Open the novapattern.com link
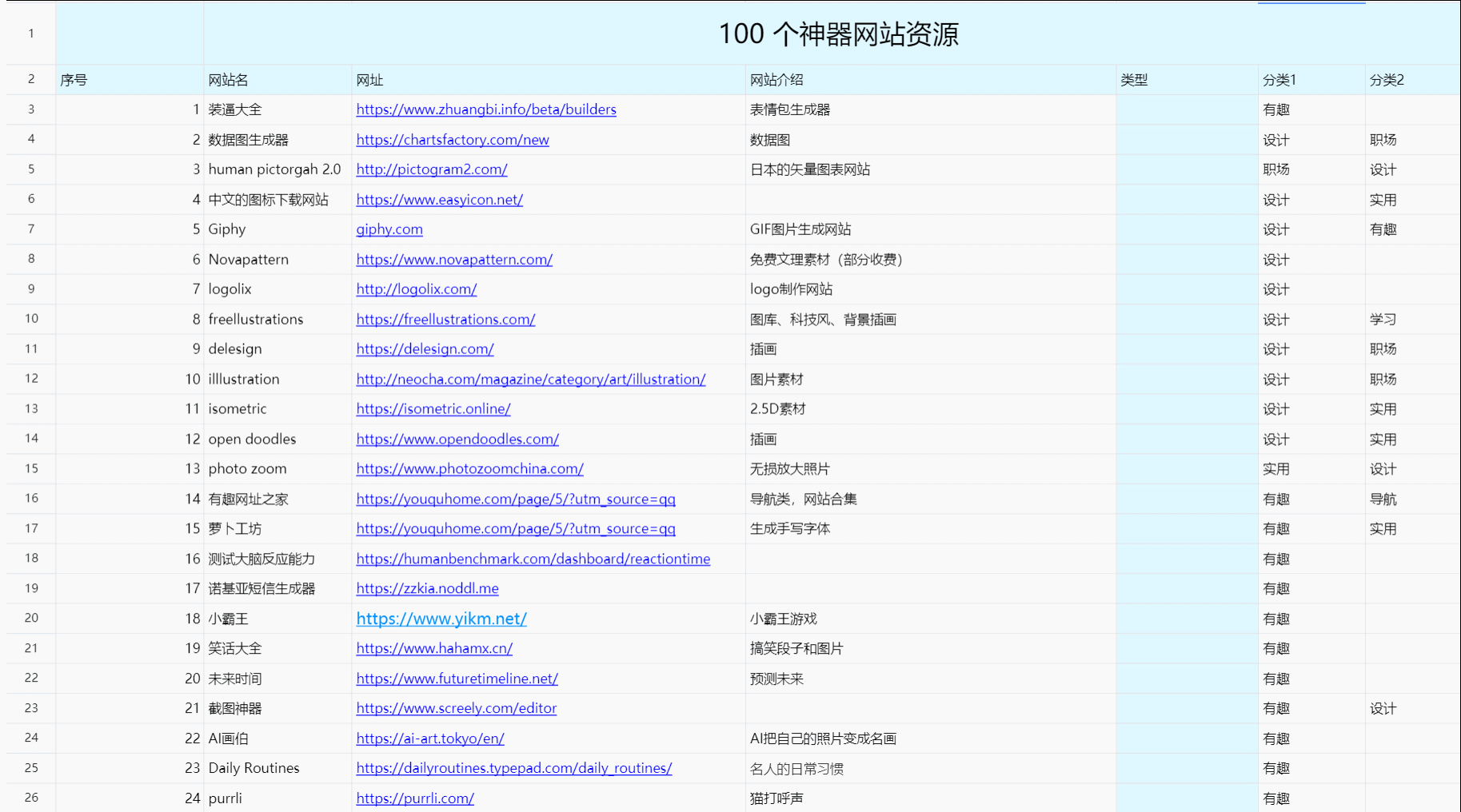Image resolution: width=1461 pixels, height=812 pixels. point(454,259)
